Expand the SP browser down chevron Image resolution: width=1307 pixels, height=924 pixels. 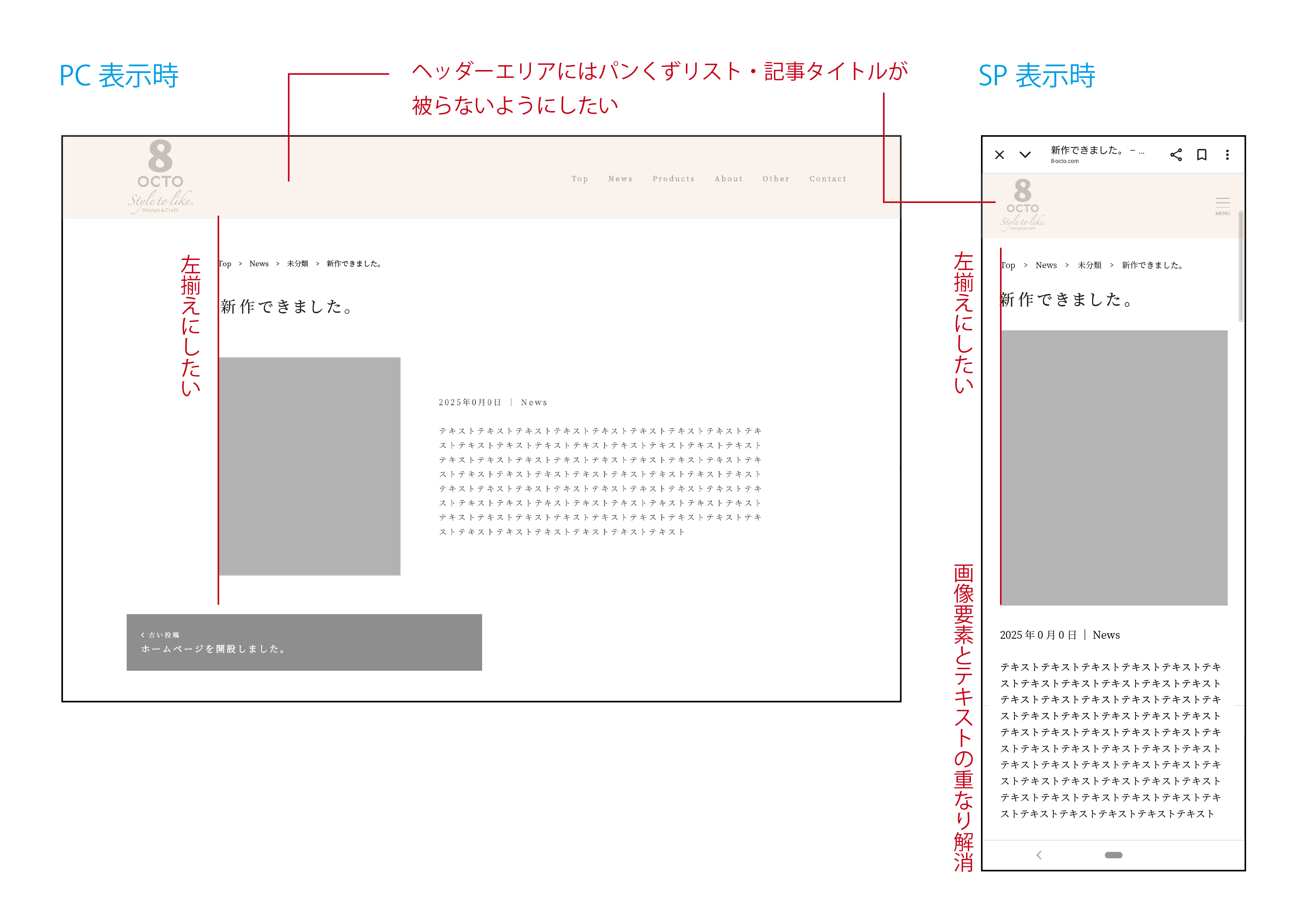tap(1025, 155)
